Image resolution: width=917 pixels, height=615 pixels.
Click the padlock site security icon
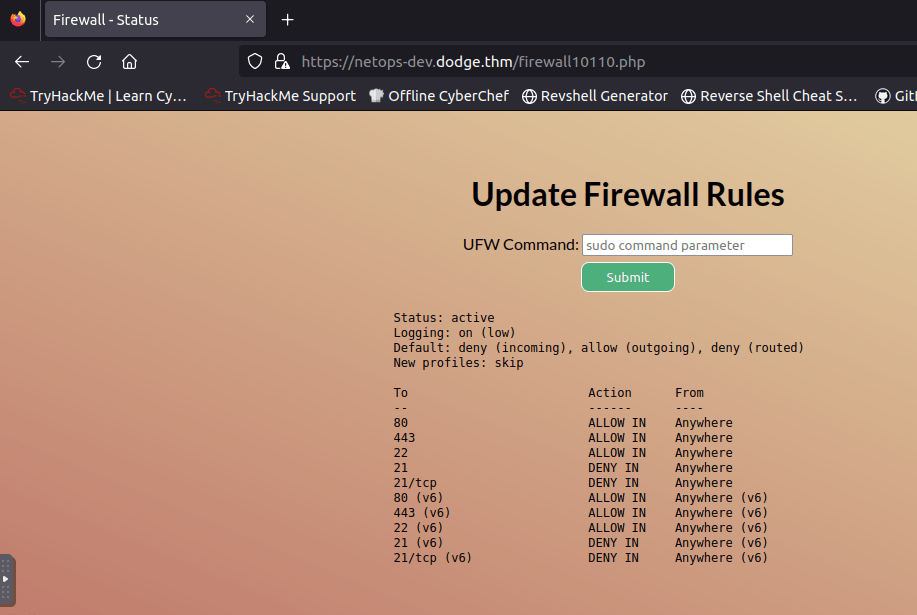[x=281, y=62]
